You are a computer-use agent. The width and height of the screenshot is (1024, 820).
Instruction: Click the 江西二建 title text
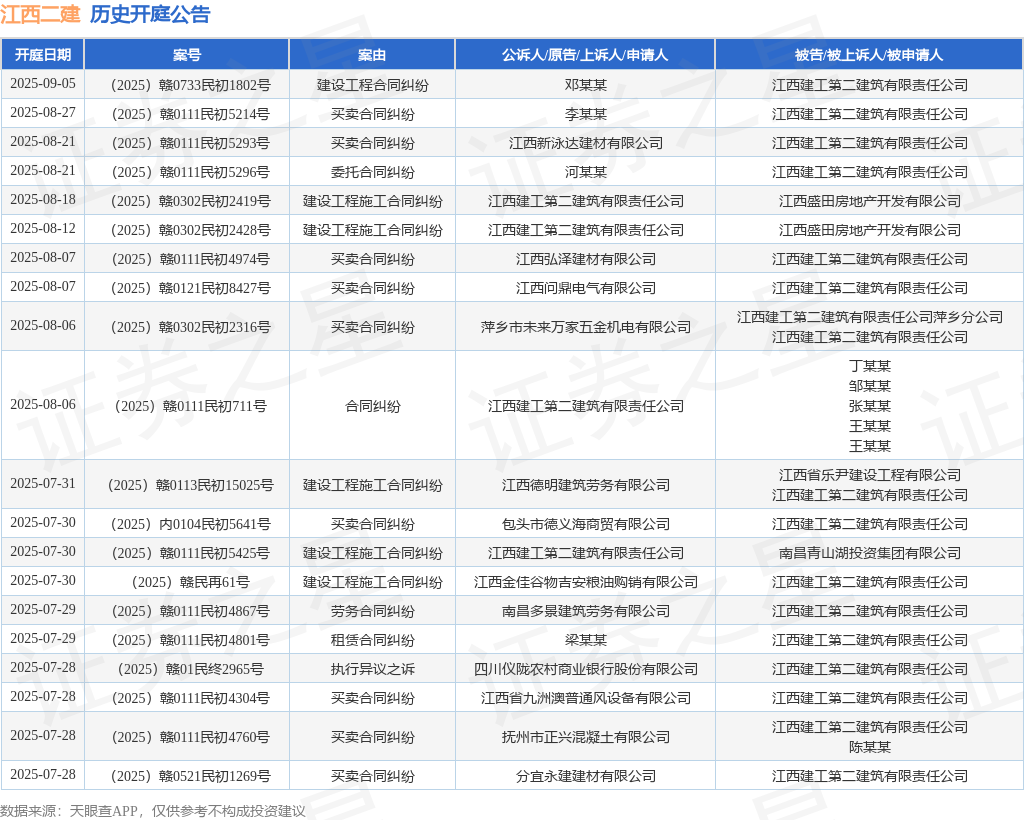point(40,14)
